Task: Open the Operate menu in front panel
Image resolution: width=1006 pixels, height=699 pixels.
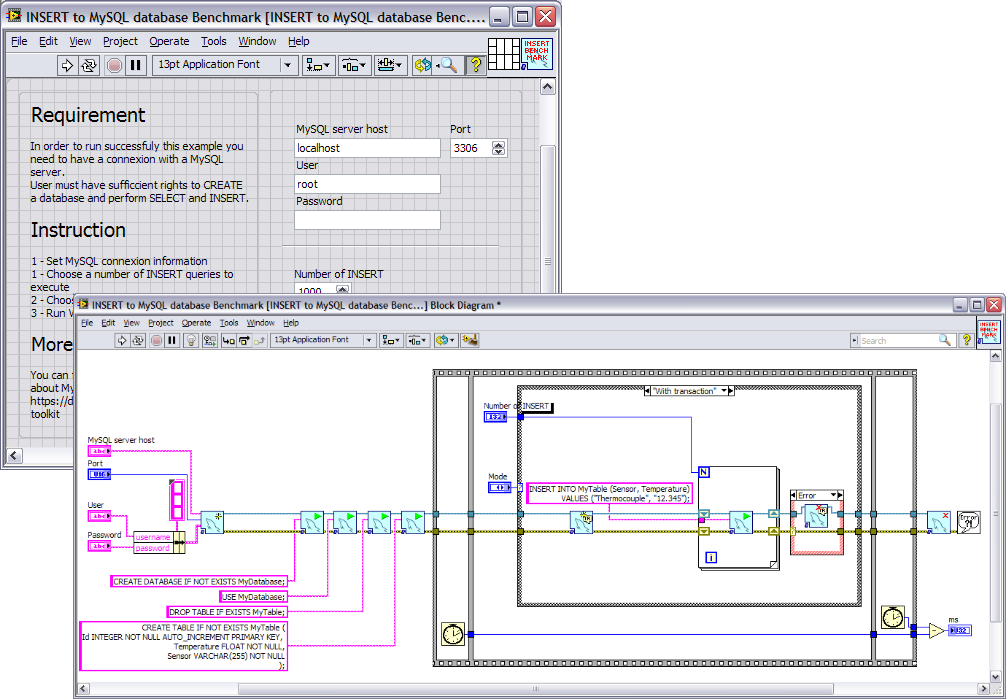Action: coord(169,41)
